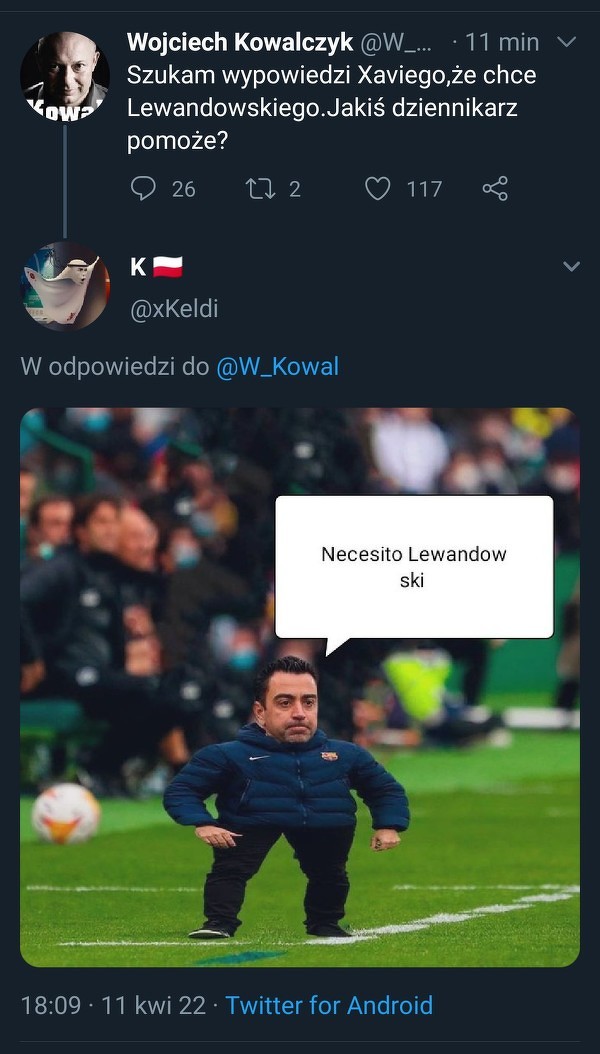600x1054 pixels.
Task: Click the 18:09 · 11 kwi 22 timestamp
Action: (x=114, y=1006)
